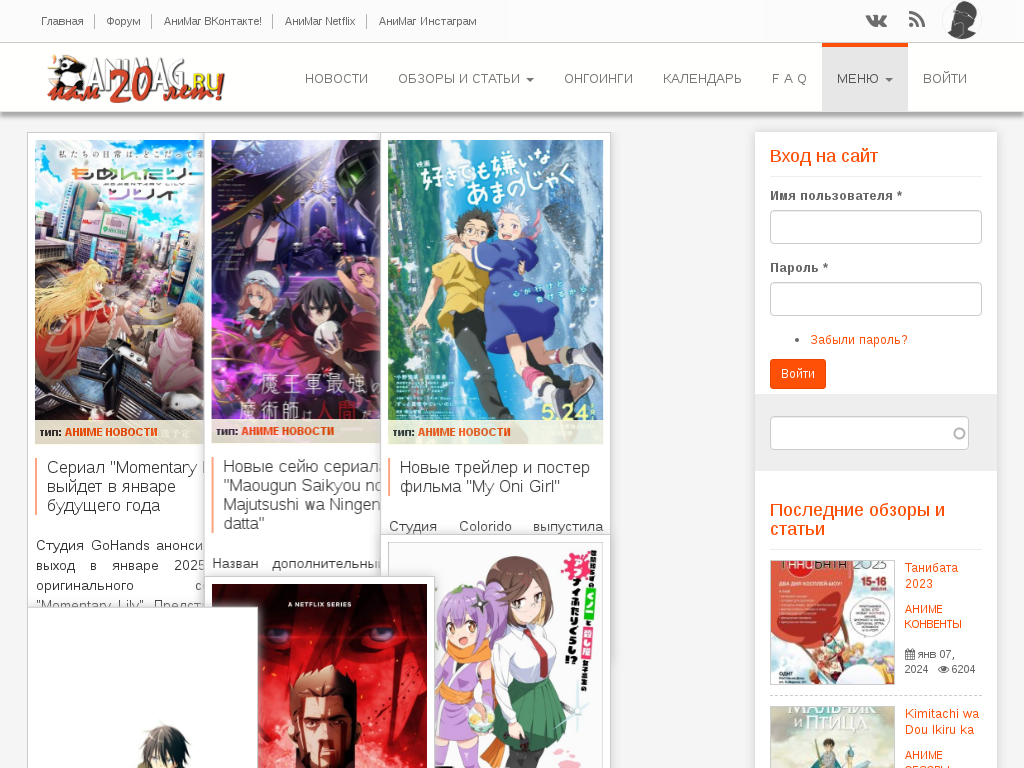
Task: Open the Танибата 2023 sidebar thumbnail
Action: 832,622
